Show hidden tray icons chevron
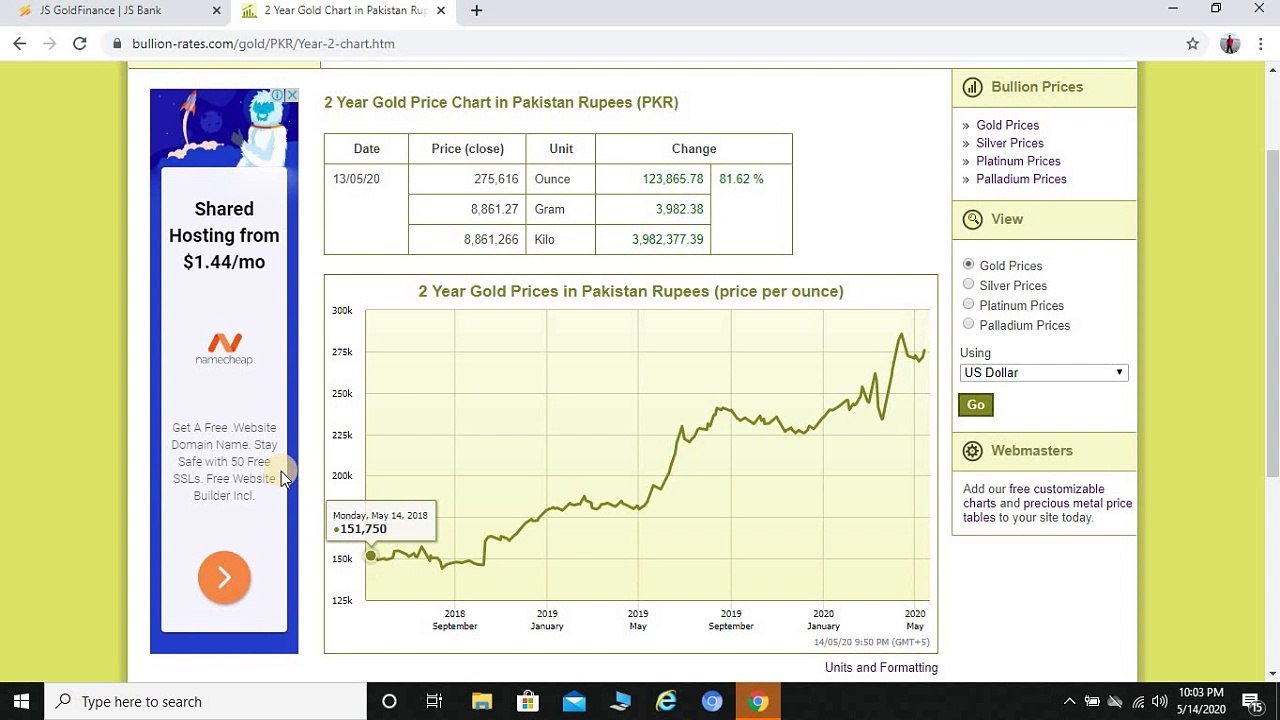This screenshot has height=720, width=1280. click(x=1069, y=701)
